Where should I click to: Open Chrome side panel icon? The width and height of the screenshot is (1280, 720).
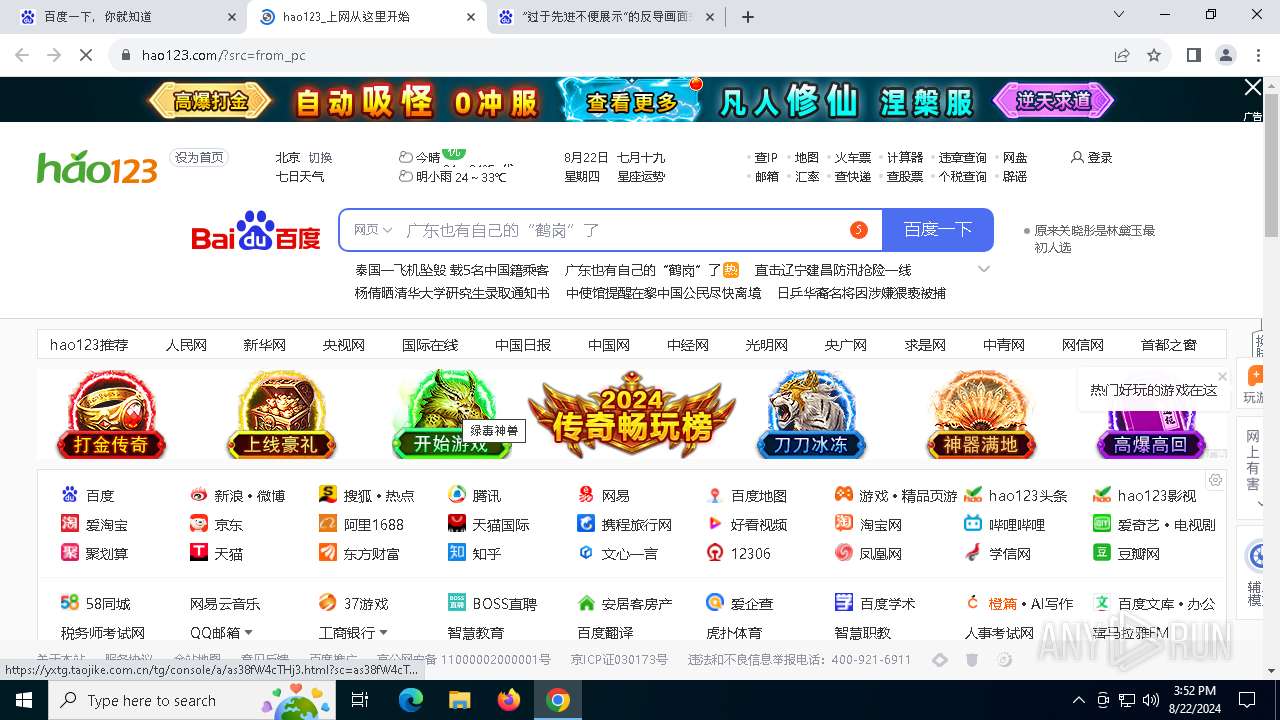(x=1193, y=55)
